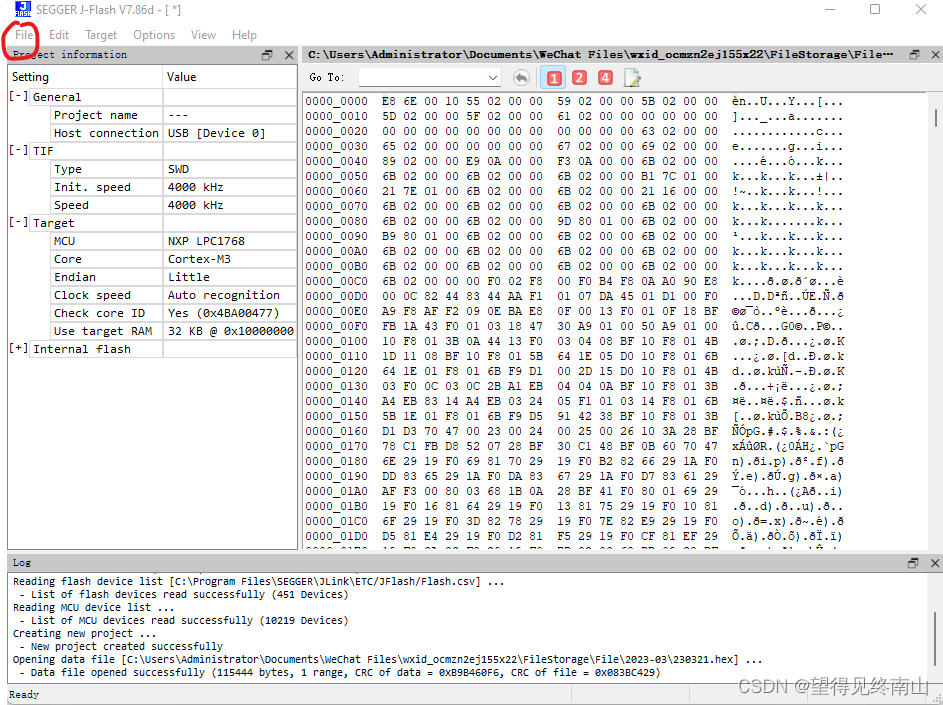
Task: Minimize the J-Flash window
Action: [829, 9]
